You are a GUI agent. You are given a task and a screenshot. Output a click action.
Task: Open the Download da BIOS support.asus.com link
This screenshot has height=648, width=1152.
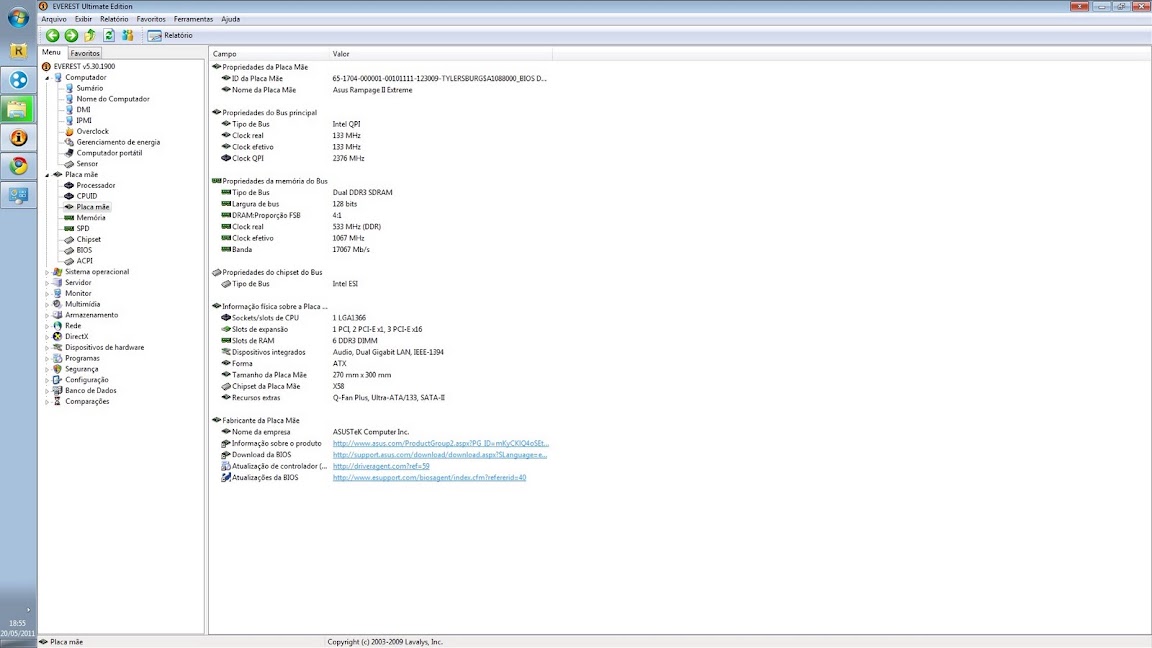pos(439,455)
